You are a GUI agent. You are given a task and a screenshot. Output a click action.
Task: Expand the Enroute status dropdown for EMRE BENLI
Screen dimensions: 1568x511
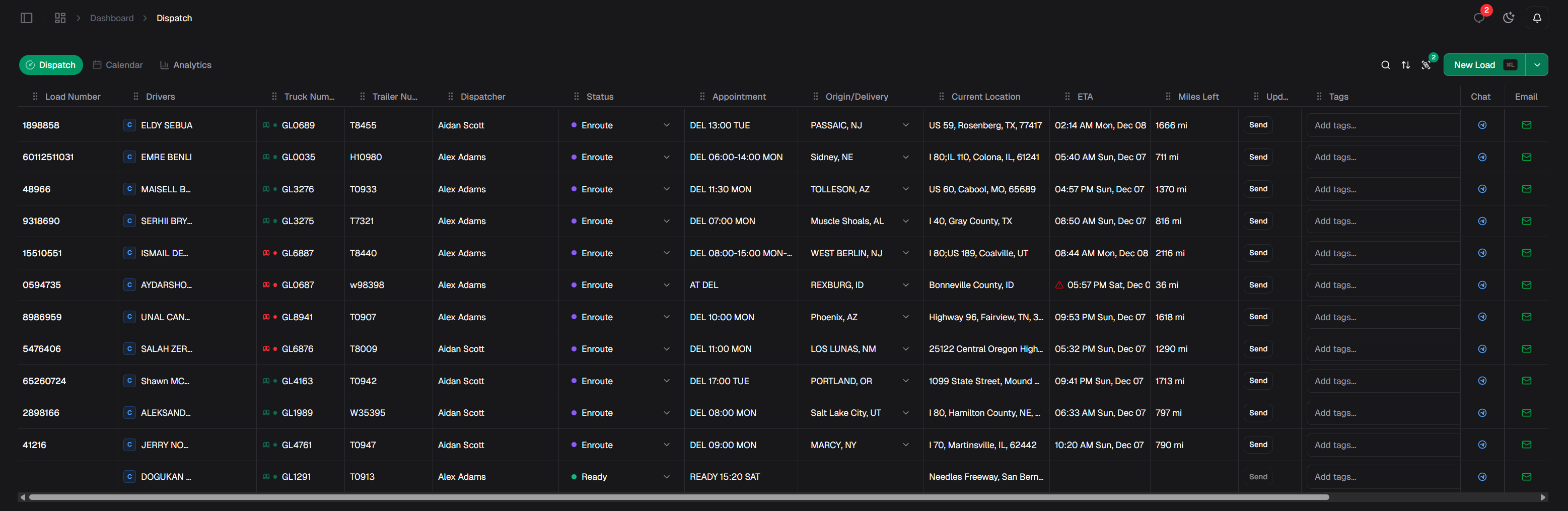666,157
